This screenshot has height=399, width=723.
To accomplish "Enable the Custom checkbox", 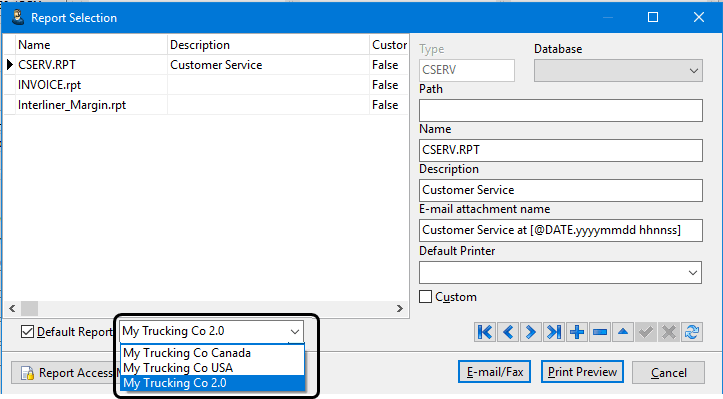I will pos(426,297).
